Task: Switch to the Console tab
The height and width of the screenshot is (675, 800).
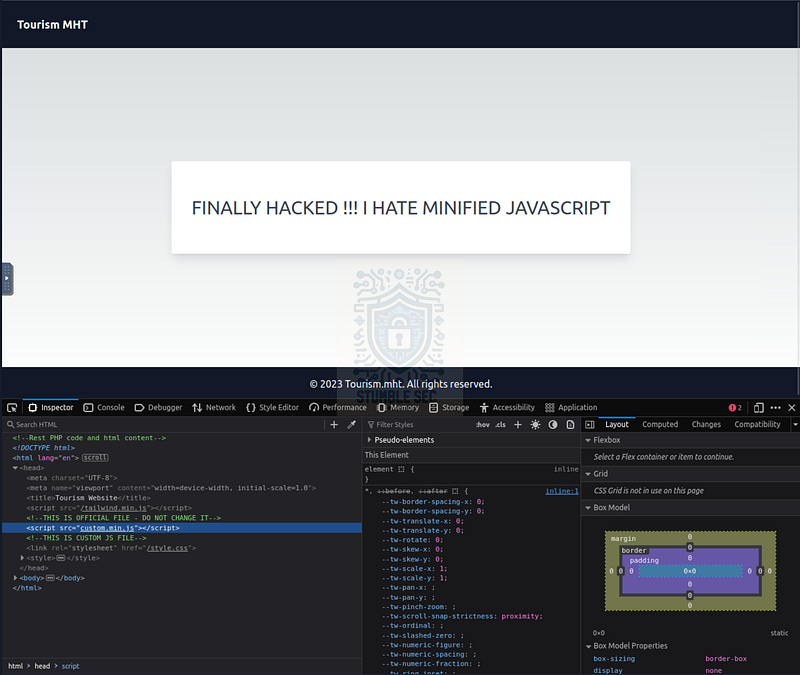Action: point(104,408)
